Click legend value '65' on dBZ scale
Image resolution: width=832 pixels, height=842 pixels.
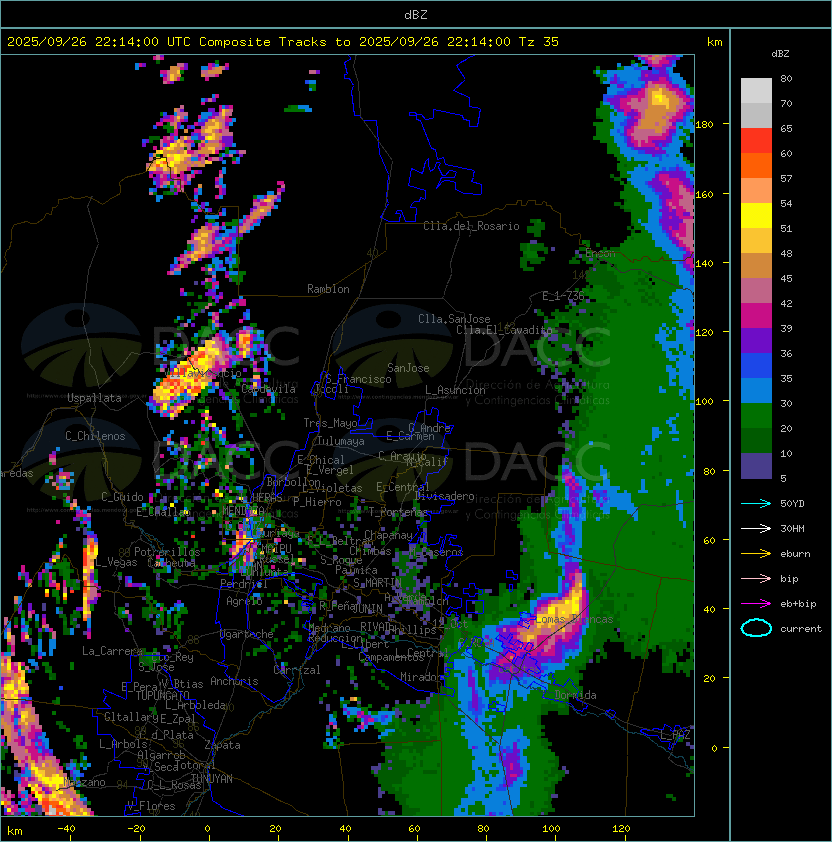(786, 129)
